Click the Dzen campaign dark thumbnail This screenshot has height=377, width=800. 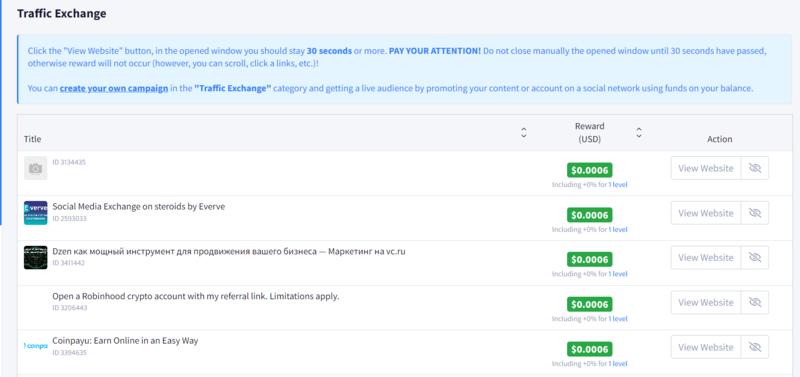coord(36,258)
